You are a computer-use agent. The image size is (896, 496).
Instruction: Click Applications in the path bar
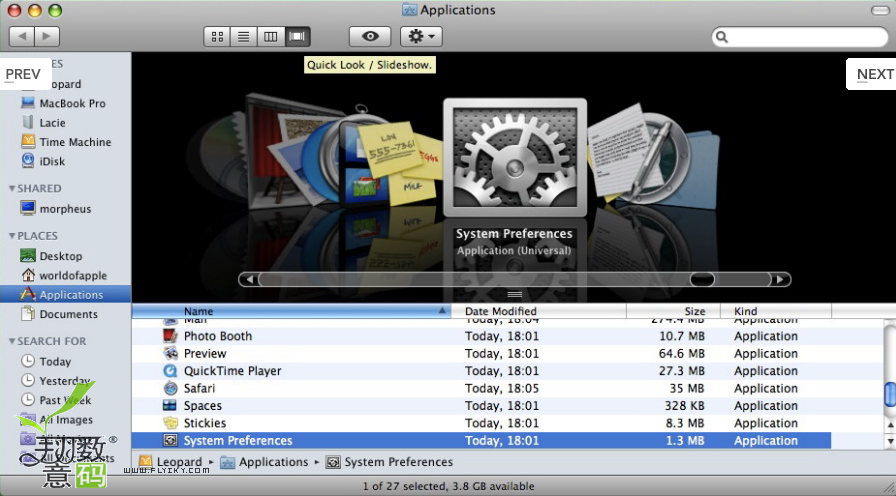(x=264, y=462)
